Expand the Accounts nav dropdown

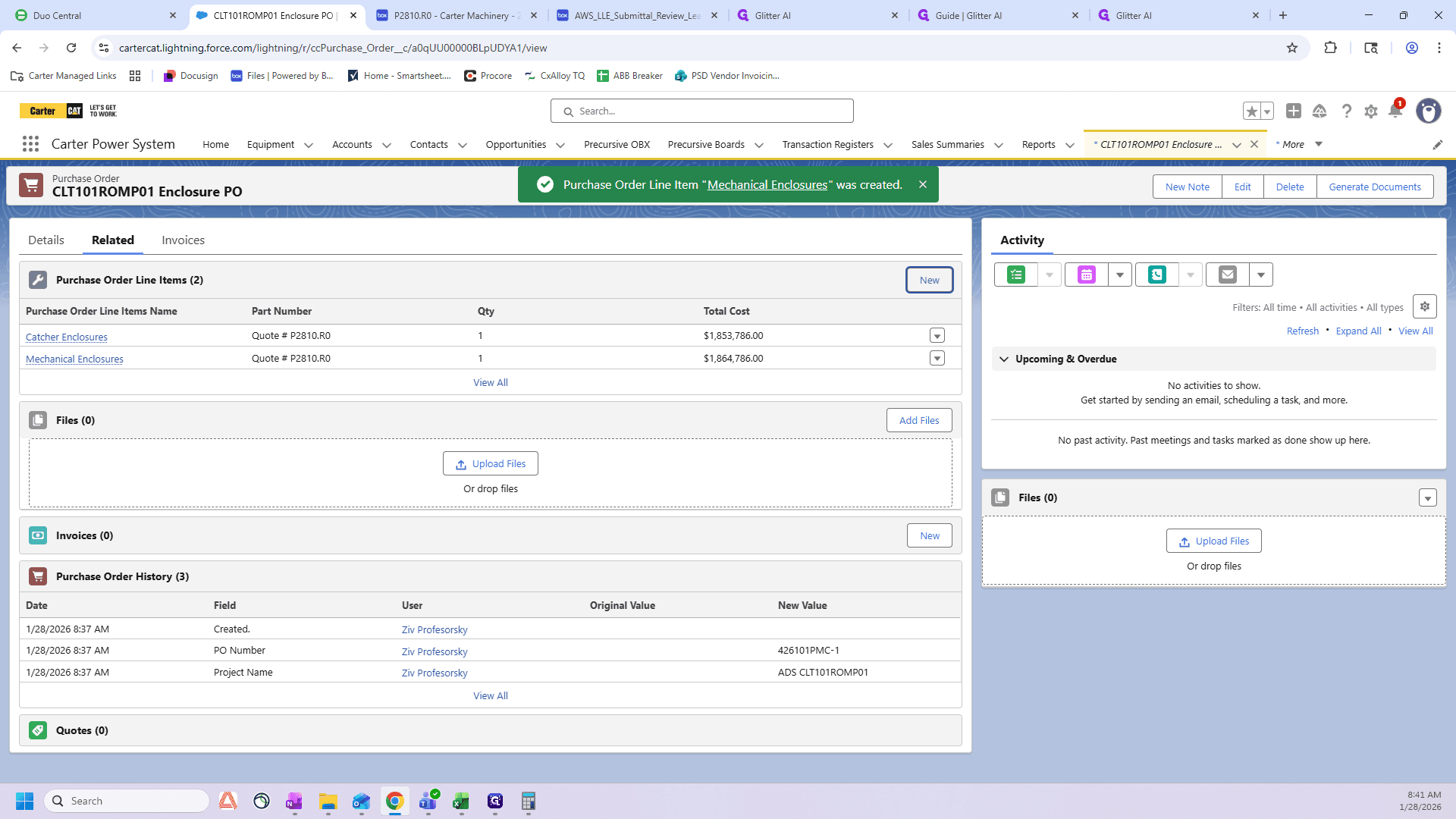[387, 145]
